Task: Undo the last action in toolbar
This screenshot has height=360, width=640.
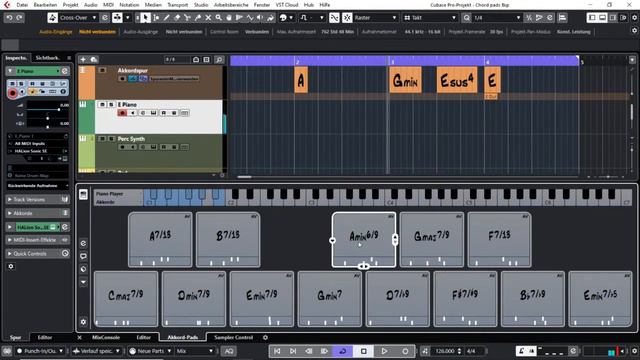Action: (x=9, y=18)
